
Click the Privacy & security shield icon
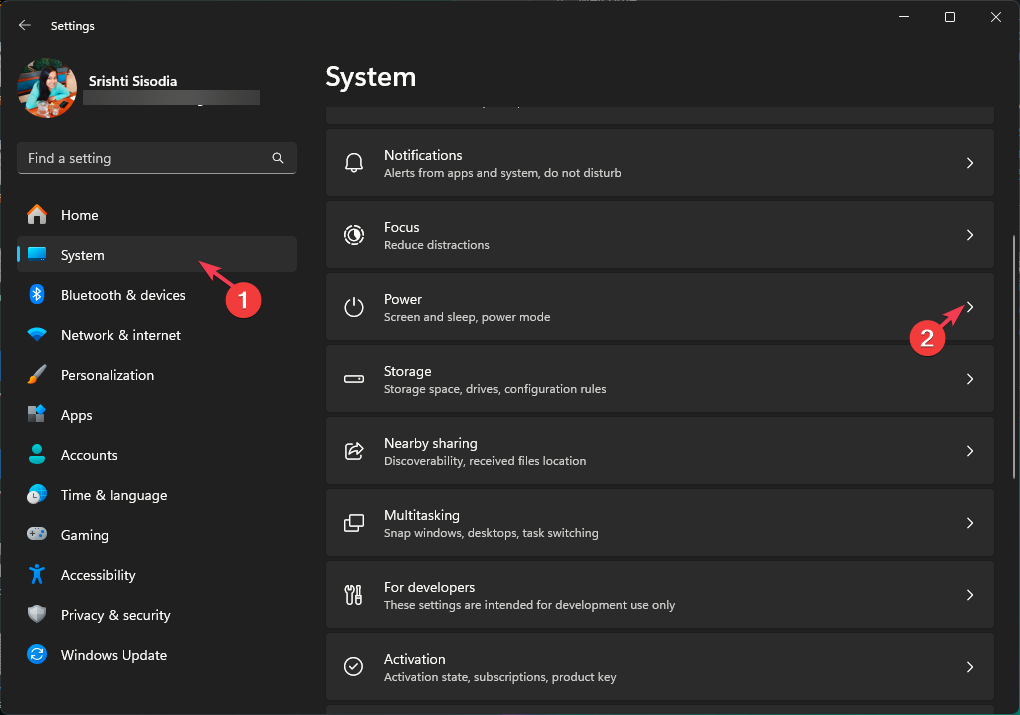(x=37, y=615)
